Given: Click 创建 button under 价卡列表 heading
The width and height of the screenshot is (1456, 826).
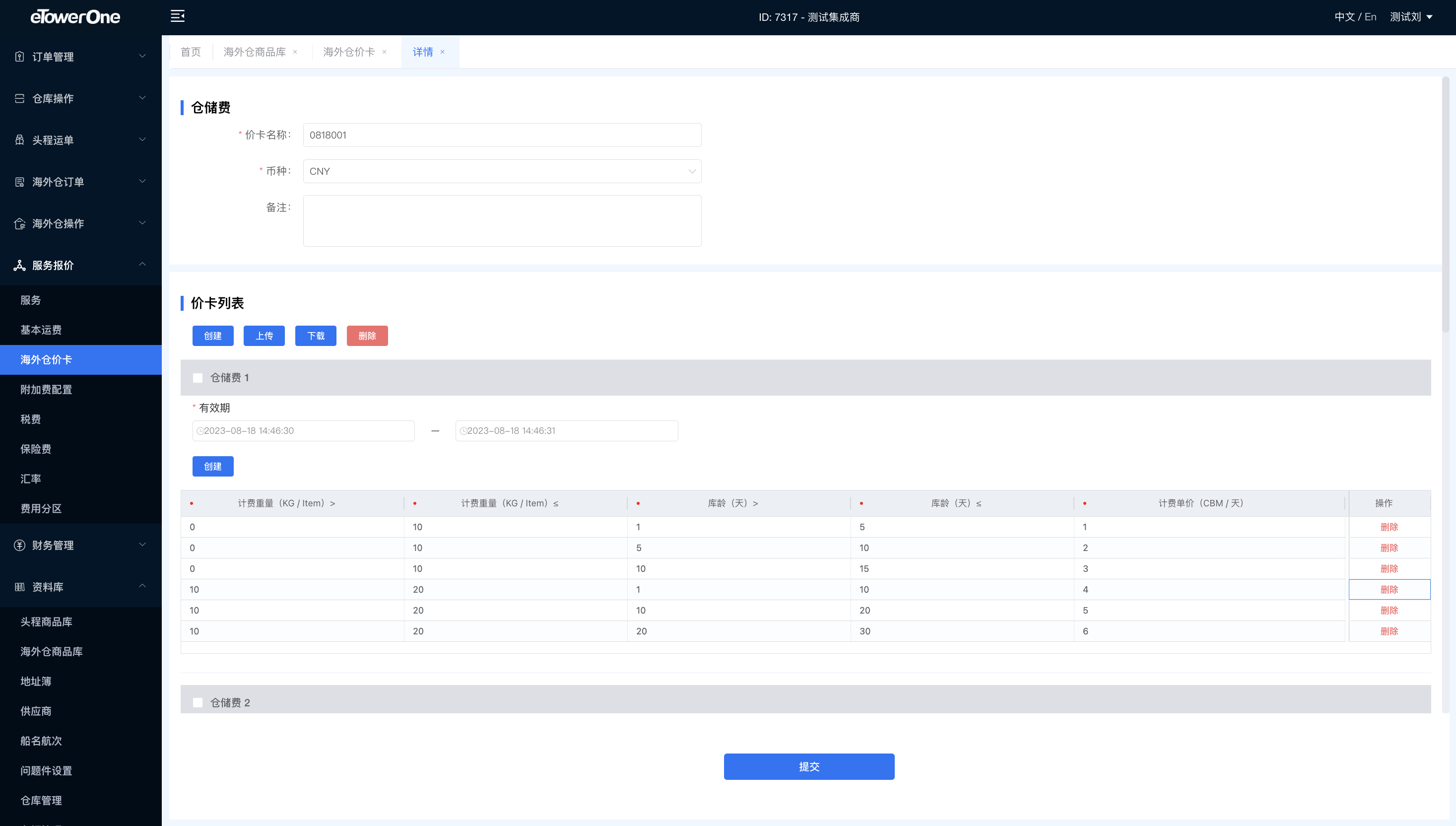Looking at the screenshot, I should click(212, 336).
